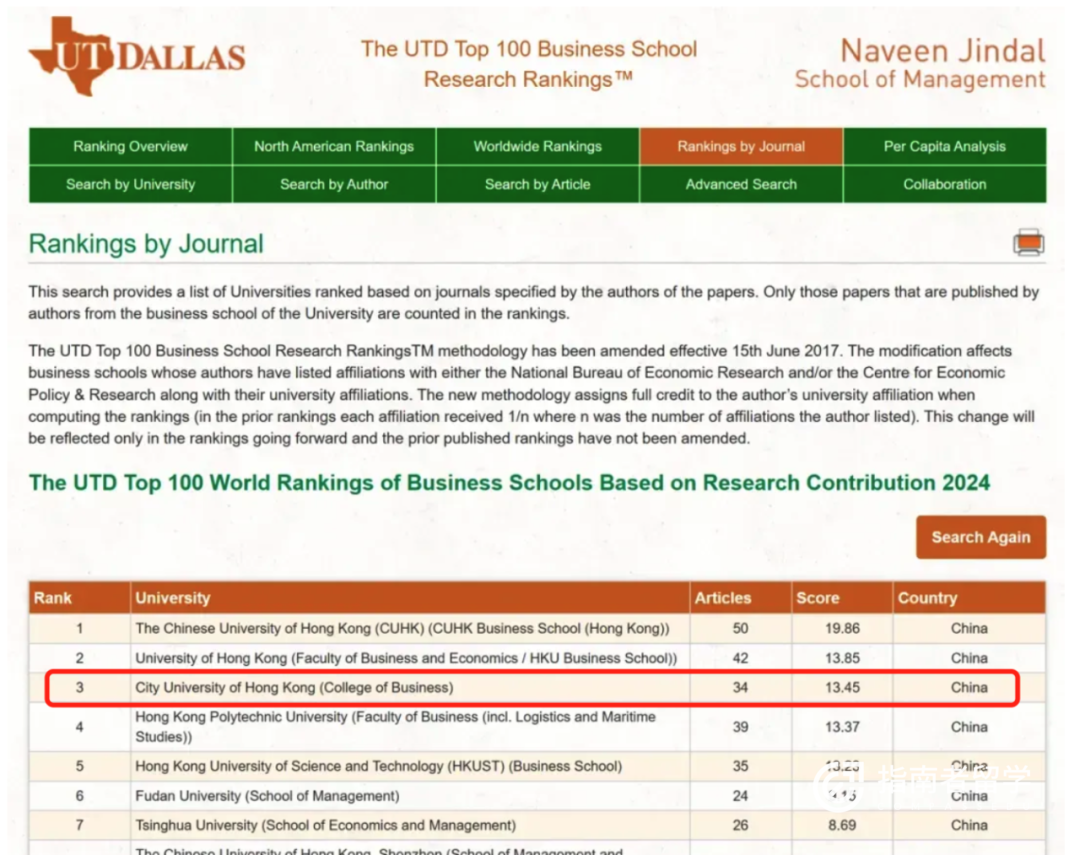The height and width of the screenshot is (855, 1080).
Task: Open the Ranking Overview tab
Action: point(130,147)
